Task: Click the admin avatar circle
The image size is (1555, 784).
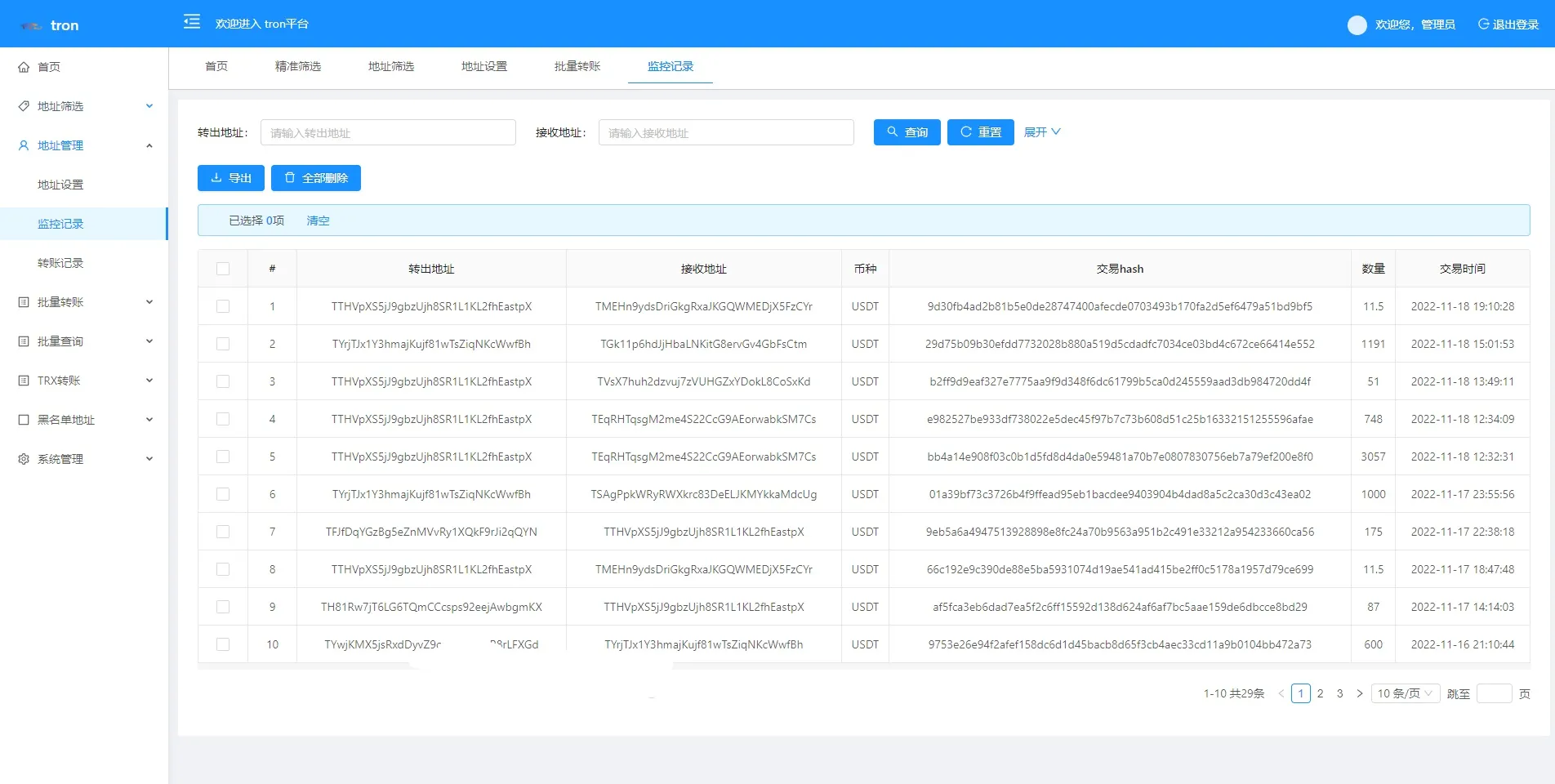Action: click(x=1357, y=25)
